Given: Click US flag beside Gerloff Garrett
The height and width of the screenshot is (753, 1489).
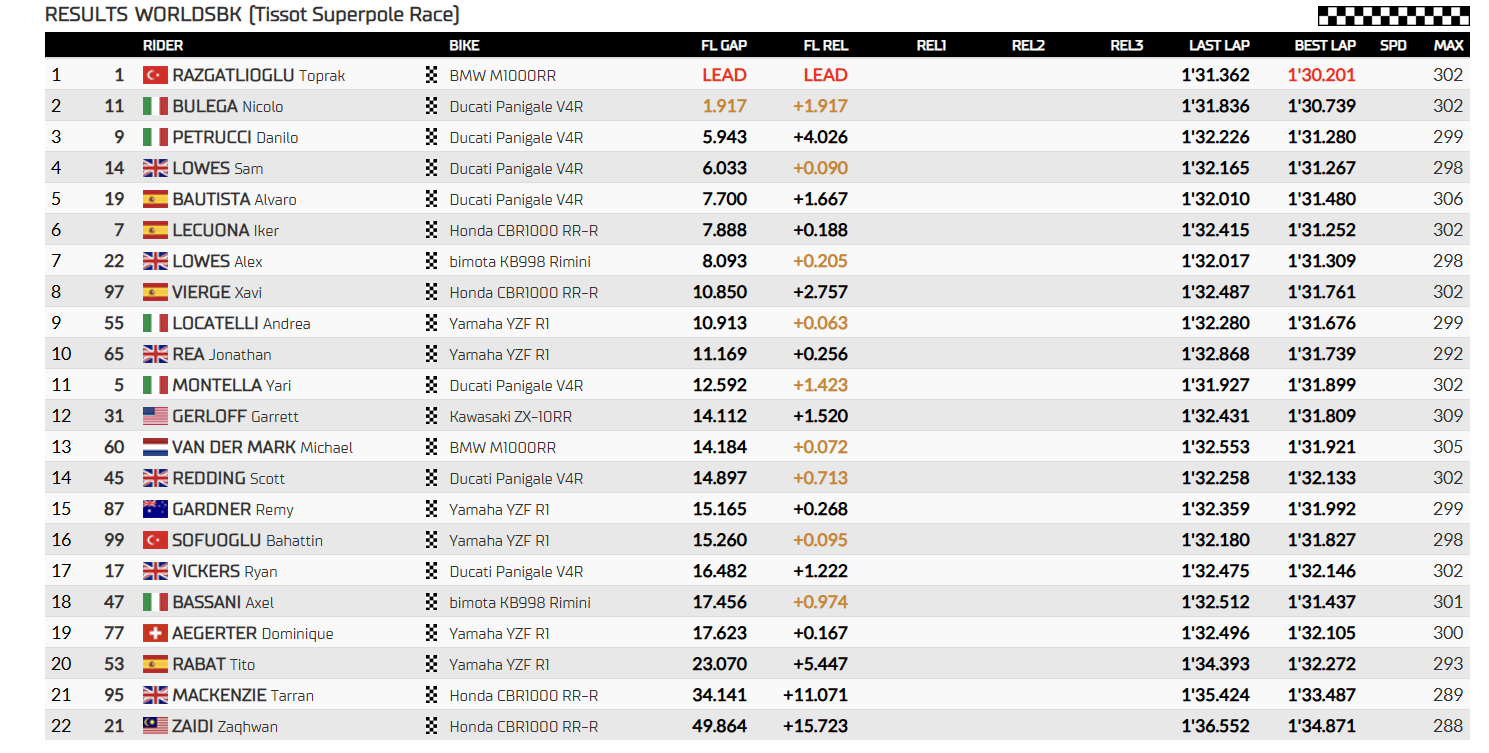Looking at the screenshot, I should 155,416.
